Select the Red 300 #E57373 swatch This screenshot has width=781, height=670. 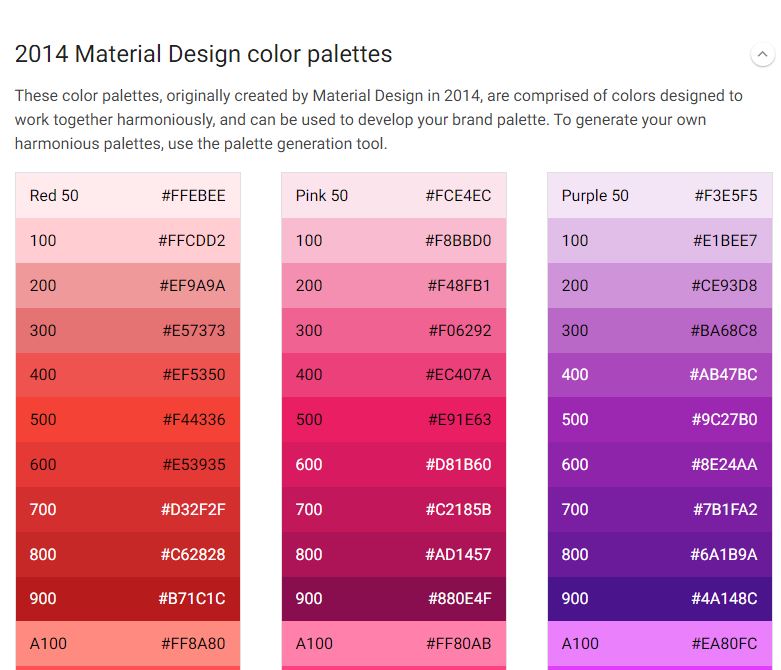point(128,330)
